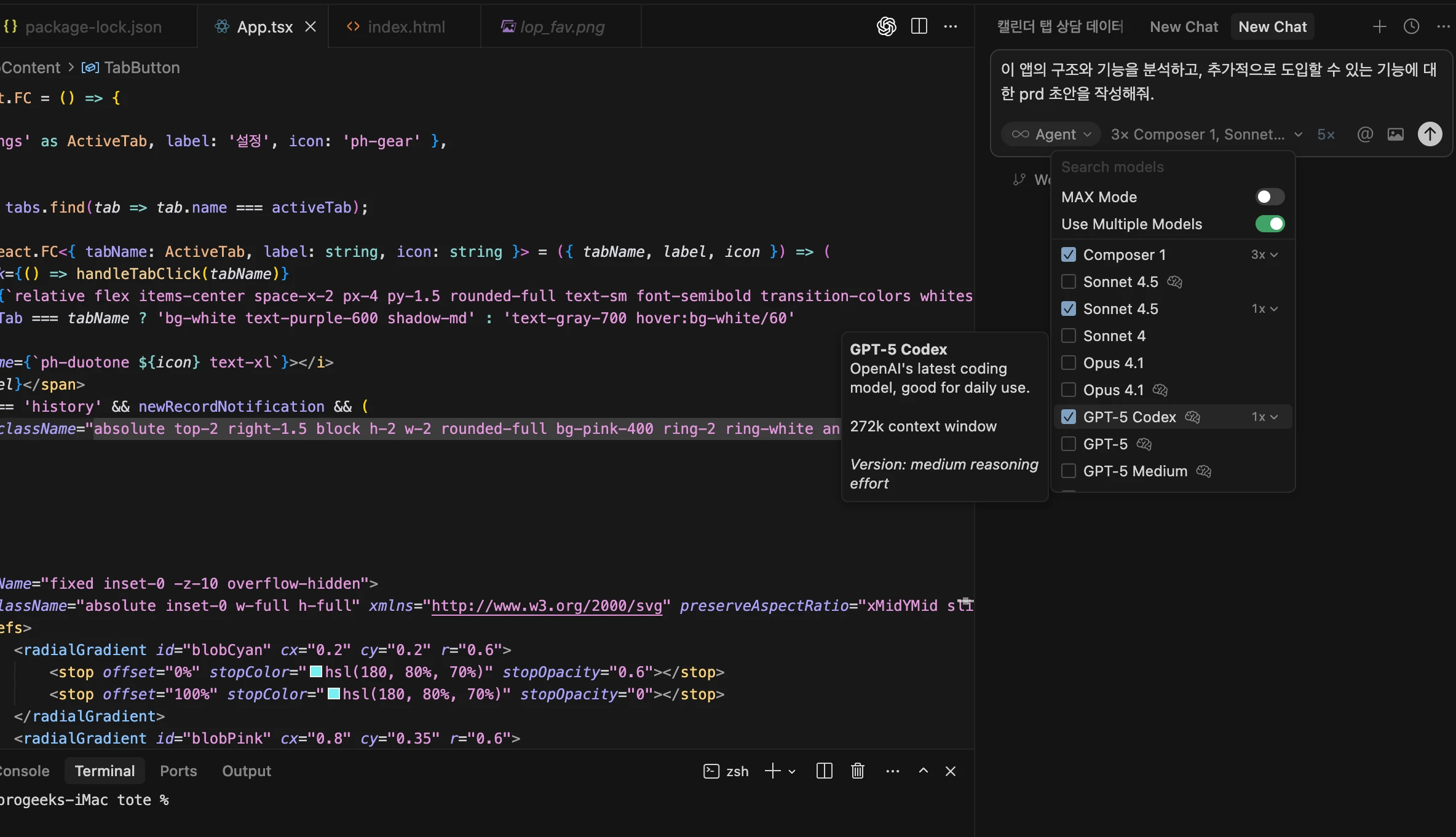The image size is (1456, 837).
Task: Check the Opus 4.1 model checkbox
Action: pos(1069,363)
